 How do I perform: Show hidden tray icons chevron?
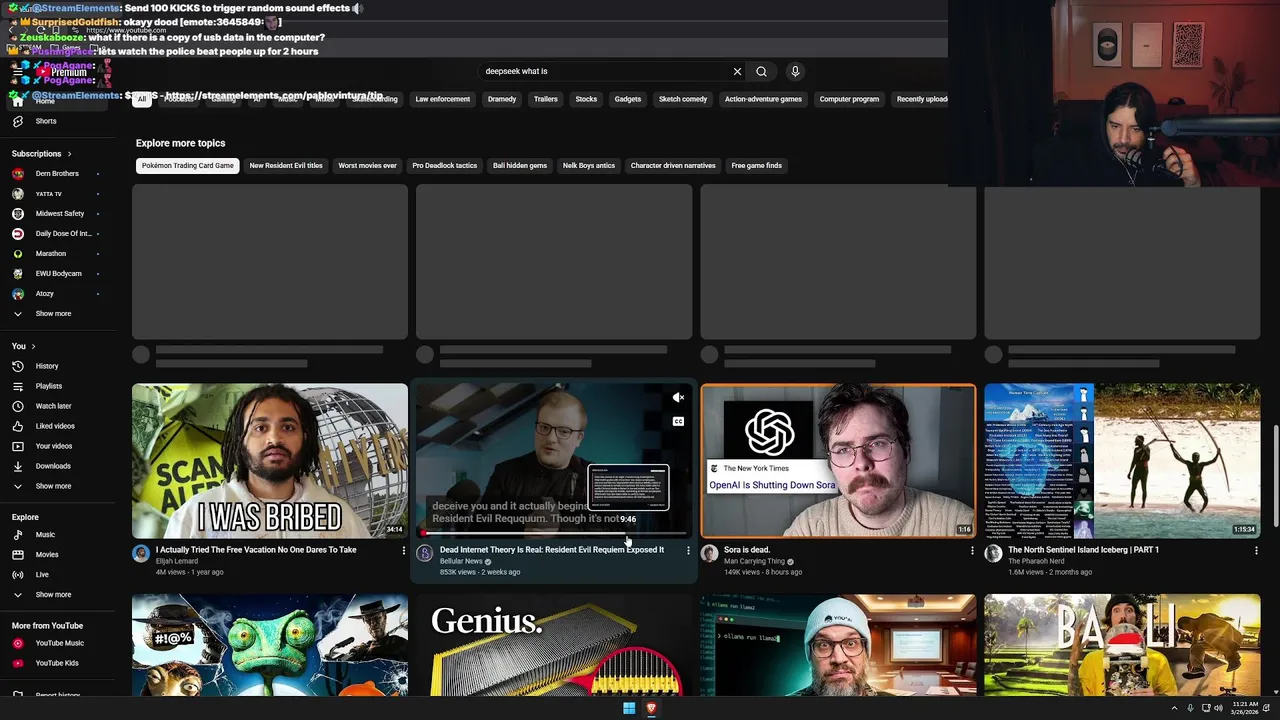[x=1174, y=708]
